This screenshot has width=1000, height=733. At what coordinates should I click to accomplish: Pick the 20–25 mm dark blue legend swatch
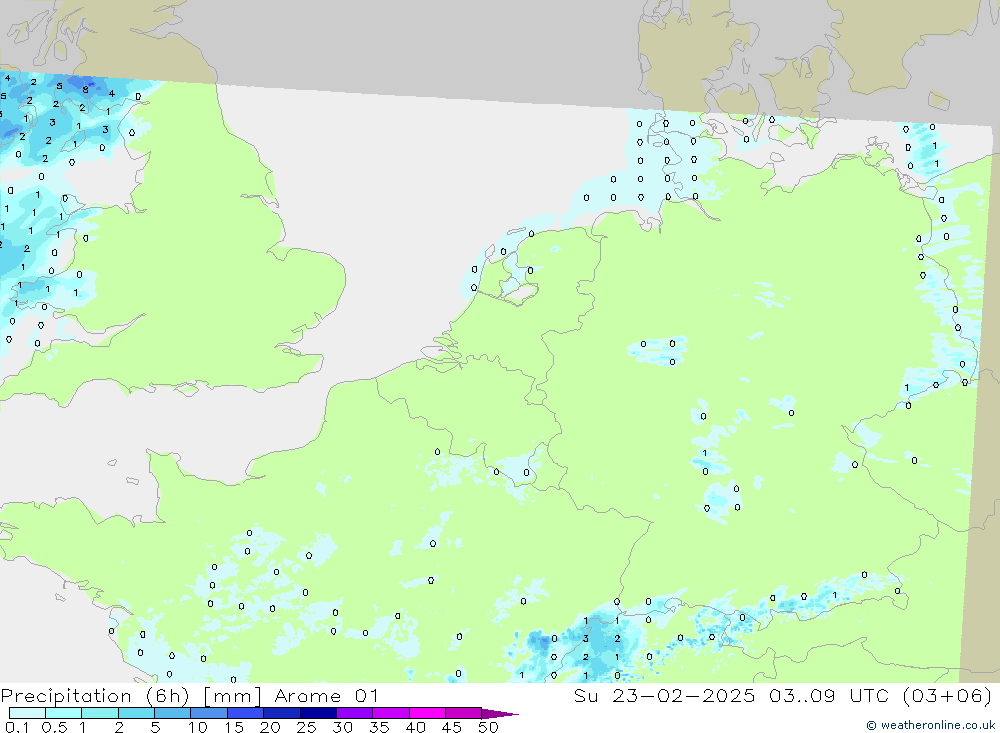pyautogui.click(x=282, y=713)
